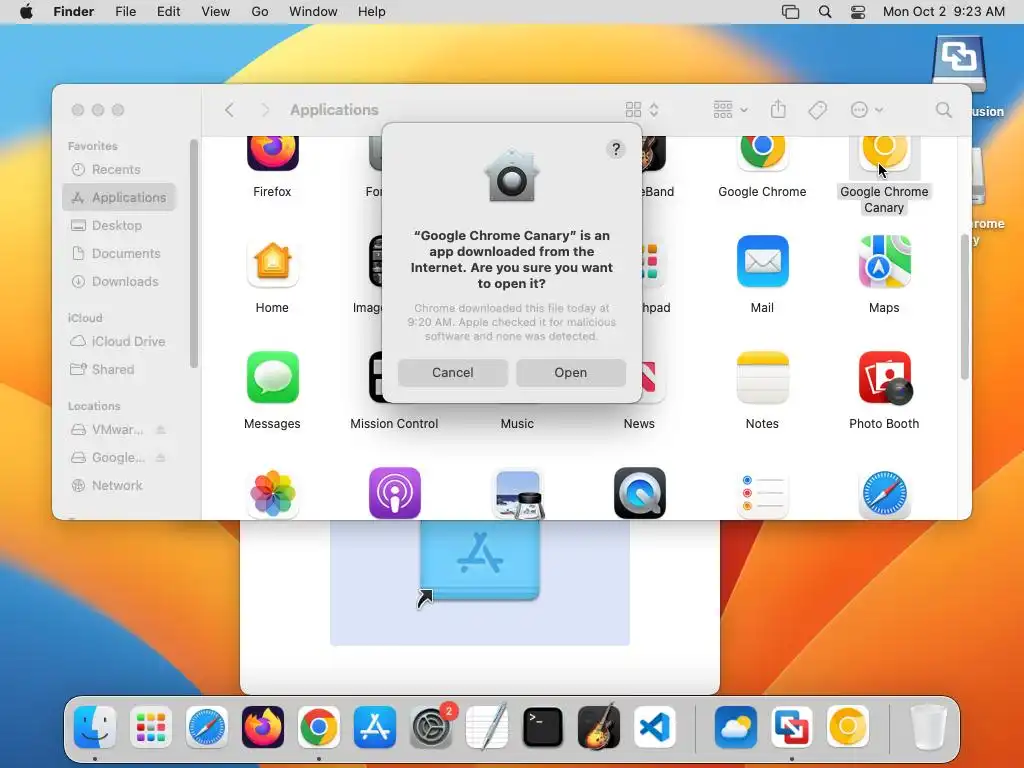Open App Store from the Dock
Image resolution: width=1024 pixels, height=768 pixels.
(375, 727)
